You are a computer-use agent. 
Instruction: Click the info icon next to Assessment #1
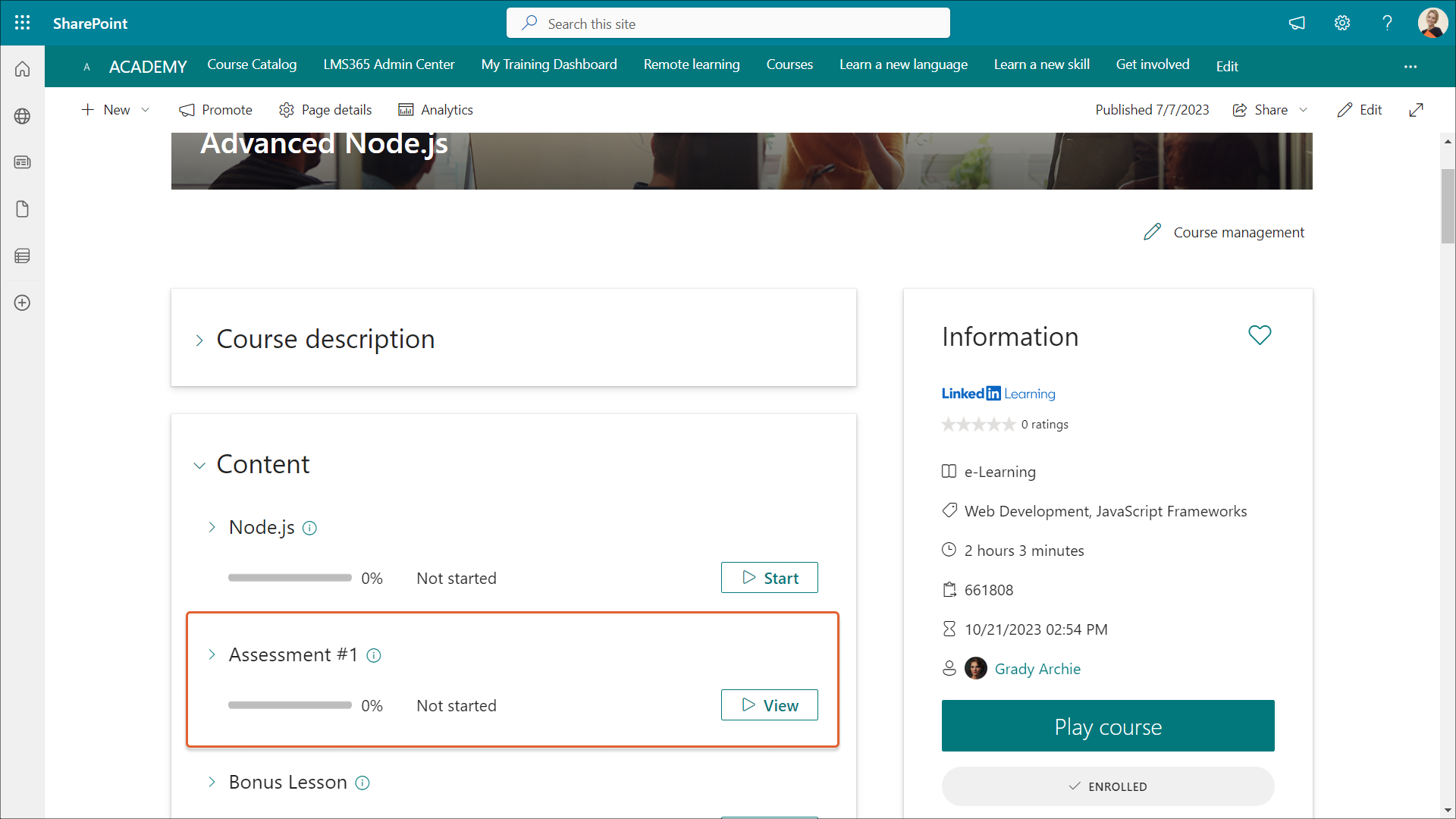tap(374, 656)
